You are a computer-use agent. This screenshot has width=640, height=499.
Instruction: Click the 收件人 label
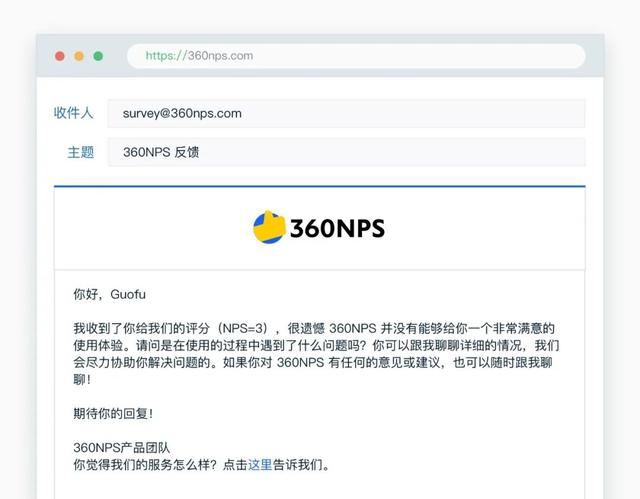click(73, 113)
